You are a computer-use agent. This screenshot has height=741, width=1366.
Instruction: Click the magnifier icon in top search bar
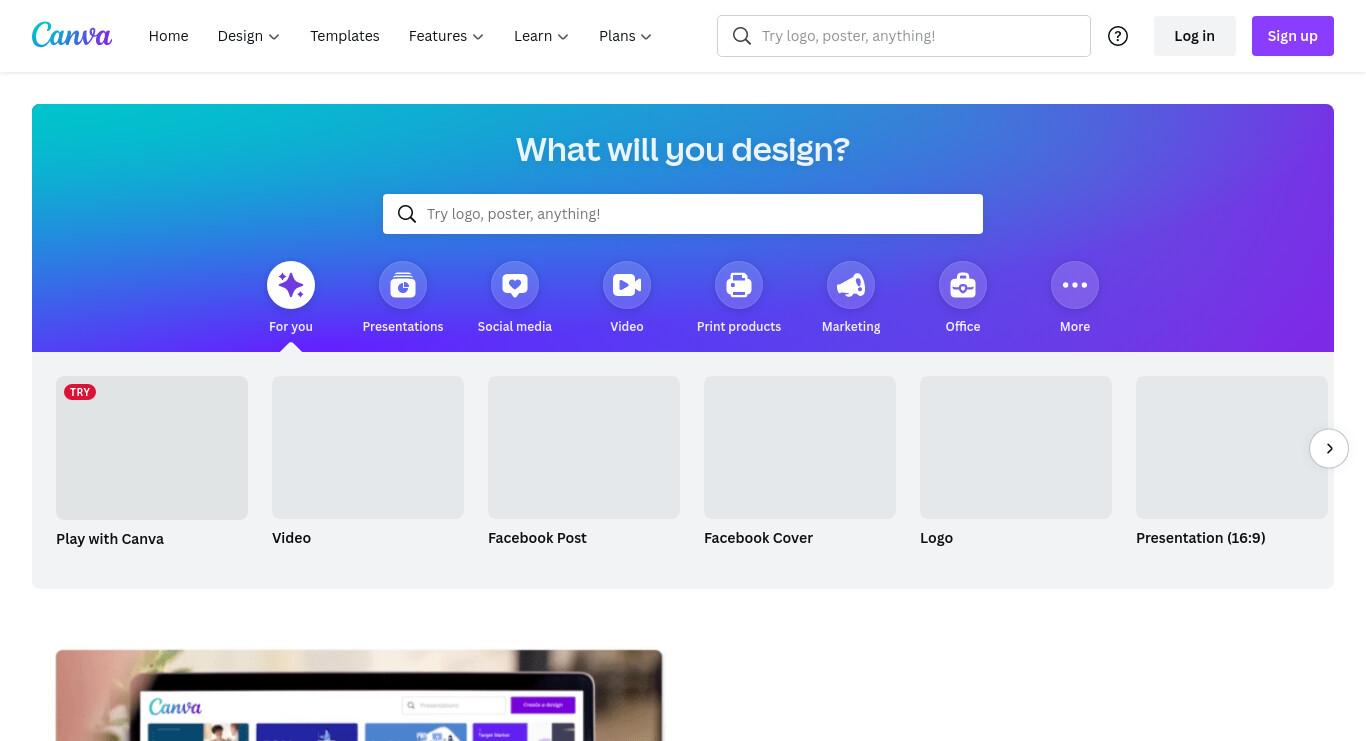742,36
